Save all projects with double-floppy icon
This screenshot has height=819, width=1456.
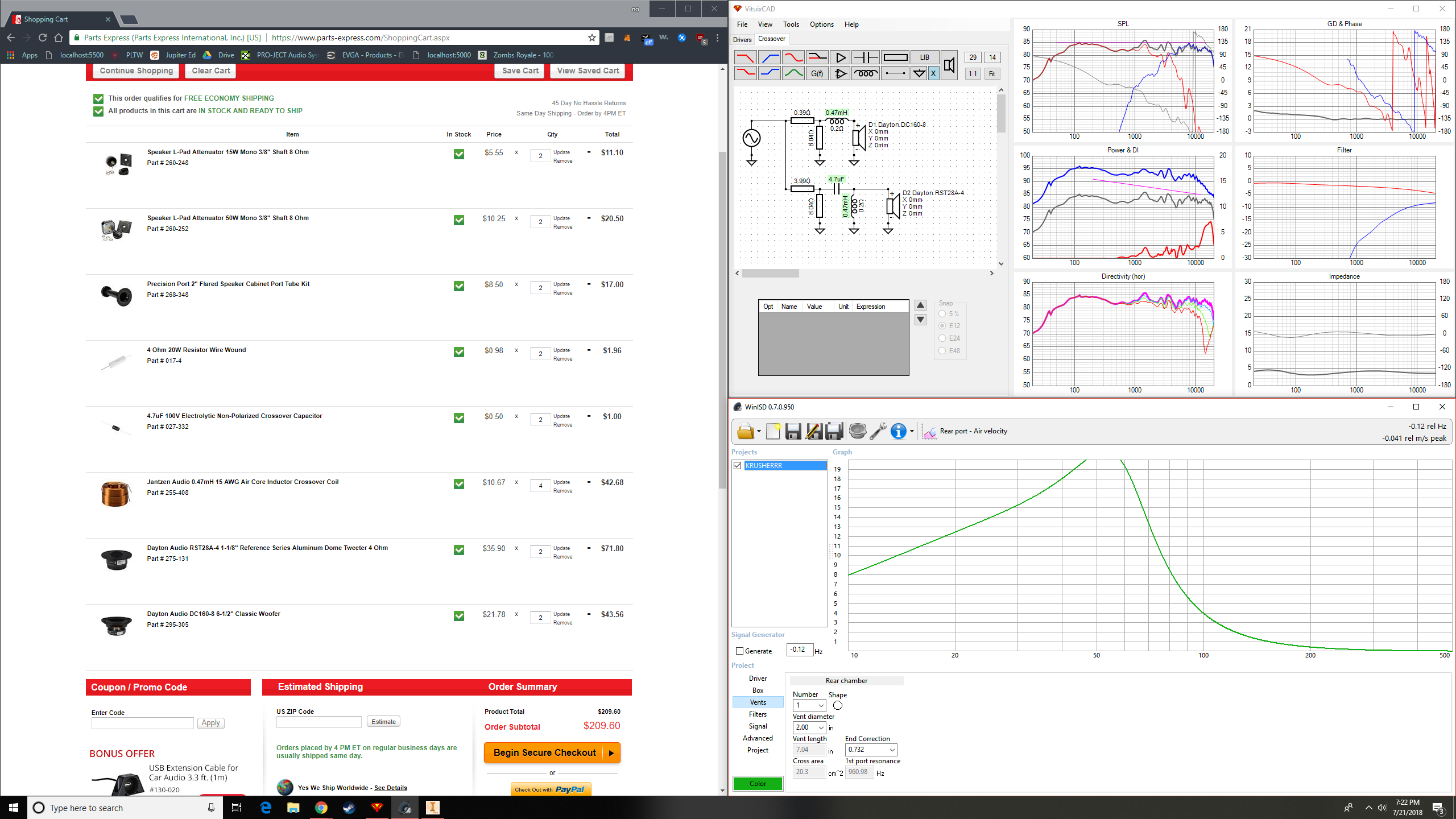pyautogui.click(x=834, y=431)
